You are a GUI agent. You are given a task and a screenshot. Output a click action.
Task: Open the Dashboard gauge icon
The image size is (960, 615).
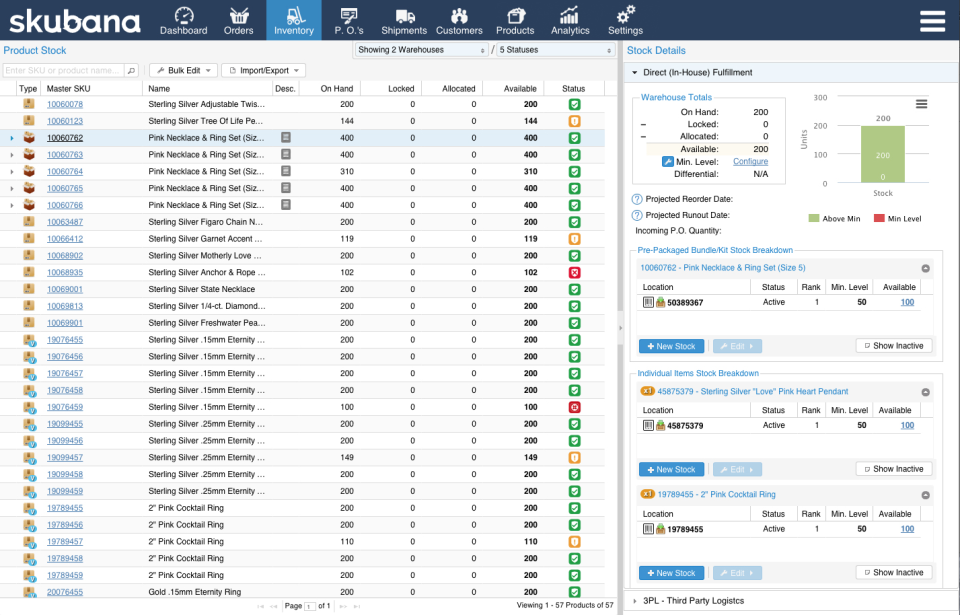click(x=184, y=15)
